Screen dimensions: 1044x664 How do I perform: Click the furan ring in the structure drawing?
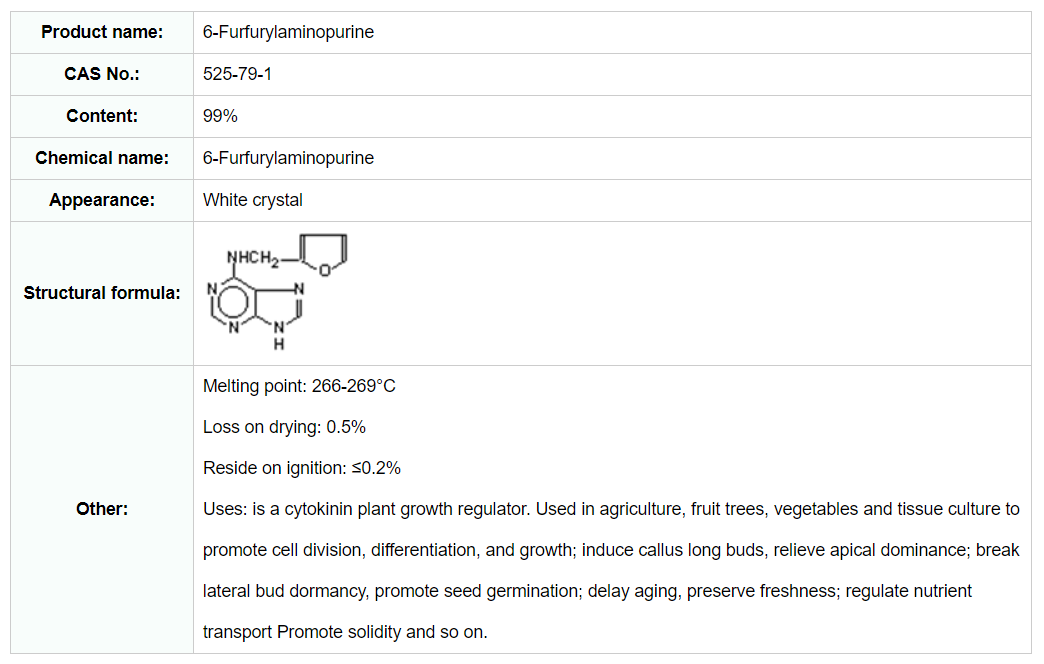click(x=328, y=251)
